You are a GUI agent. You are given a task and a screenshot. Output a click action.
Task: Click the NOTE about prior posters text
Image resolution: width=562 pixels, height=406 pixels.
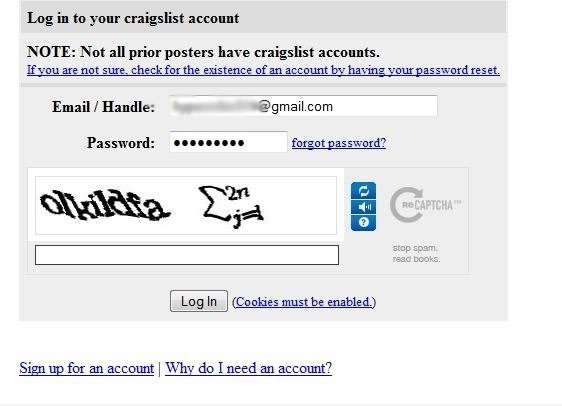coord(203,52)
